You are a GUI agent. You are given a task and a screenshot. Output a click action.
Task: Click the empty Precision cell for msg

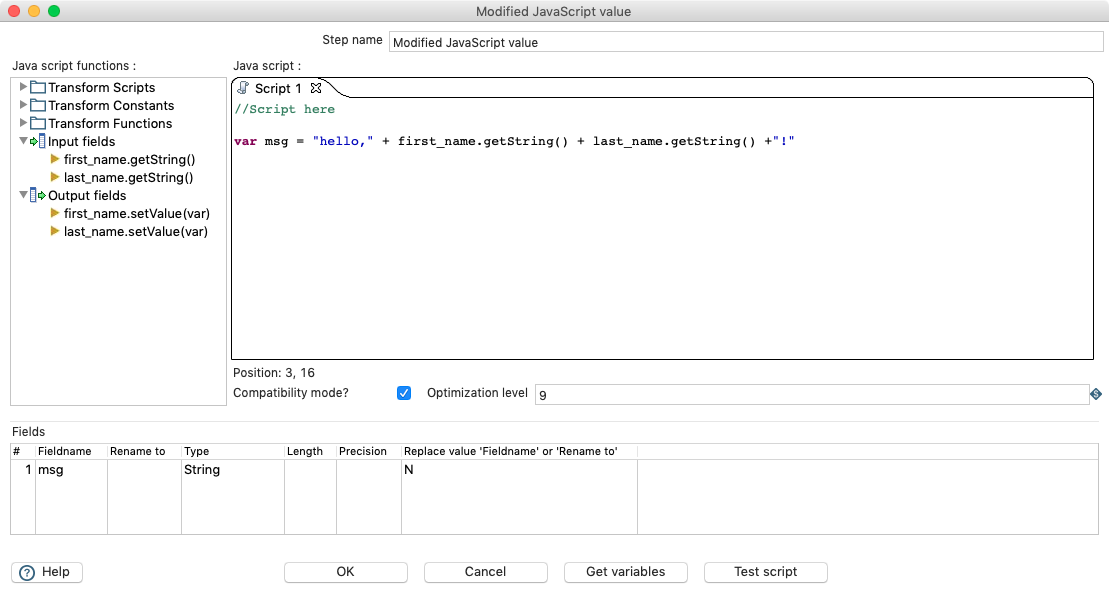point(368,470)
